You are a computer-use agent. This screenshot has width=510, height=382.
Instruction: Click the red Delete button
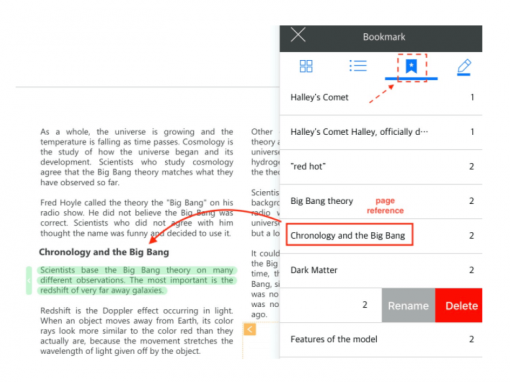(x=459, y=305)
